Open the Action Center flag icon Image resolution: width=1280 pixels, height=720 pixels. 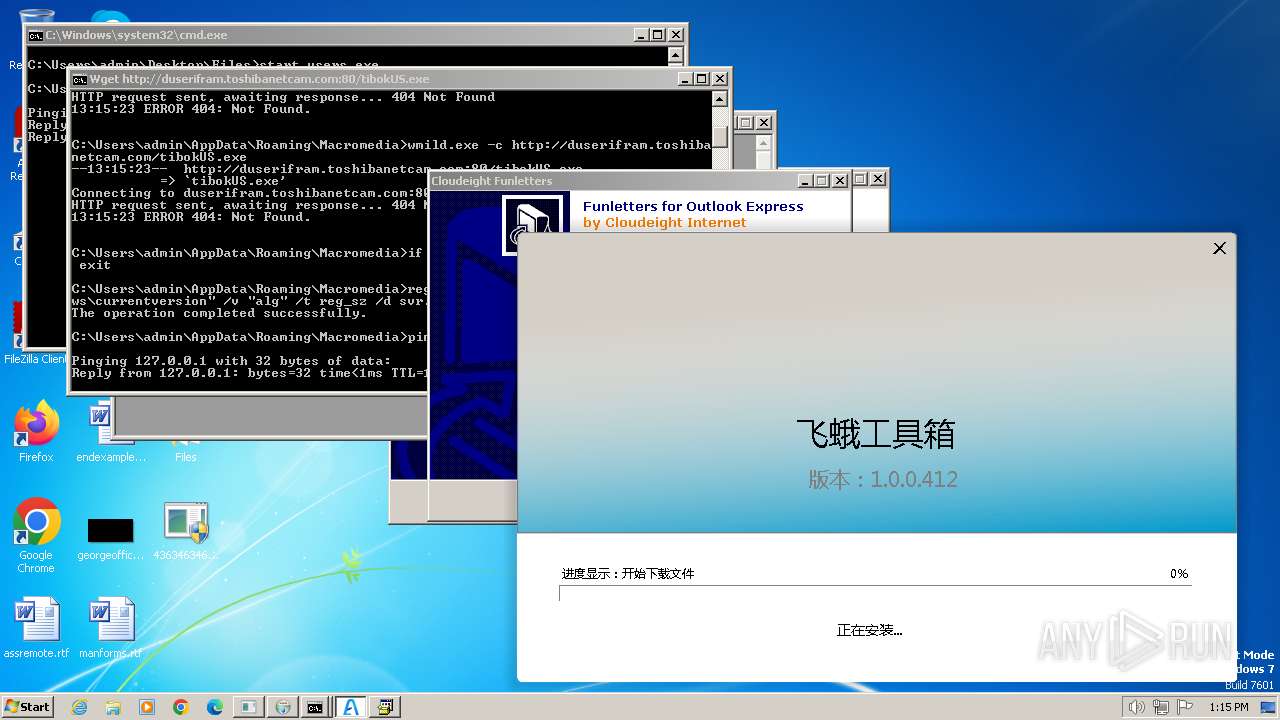pos(1184,707)
